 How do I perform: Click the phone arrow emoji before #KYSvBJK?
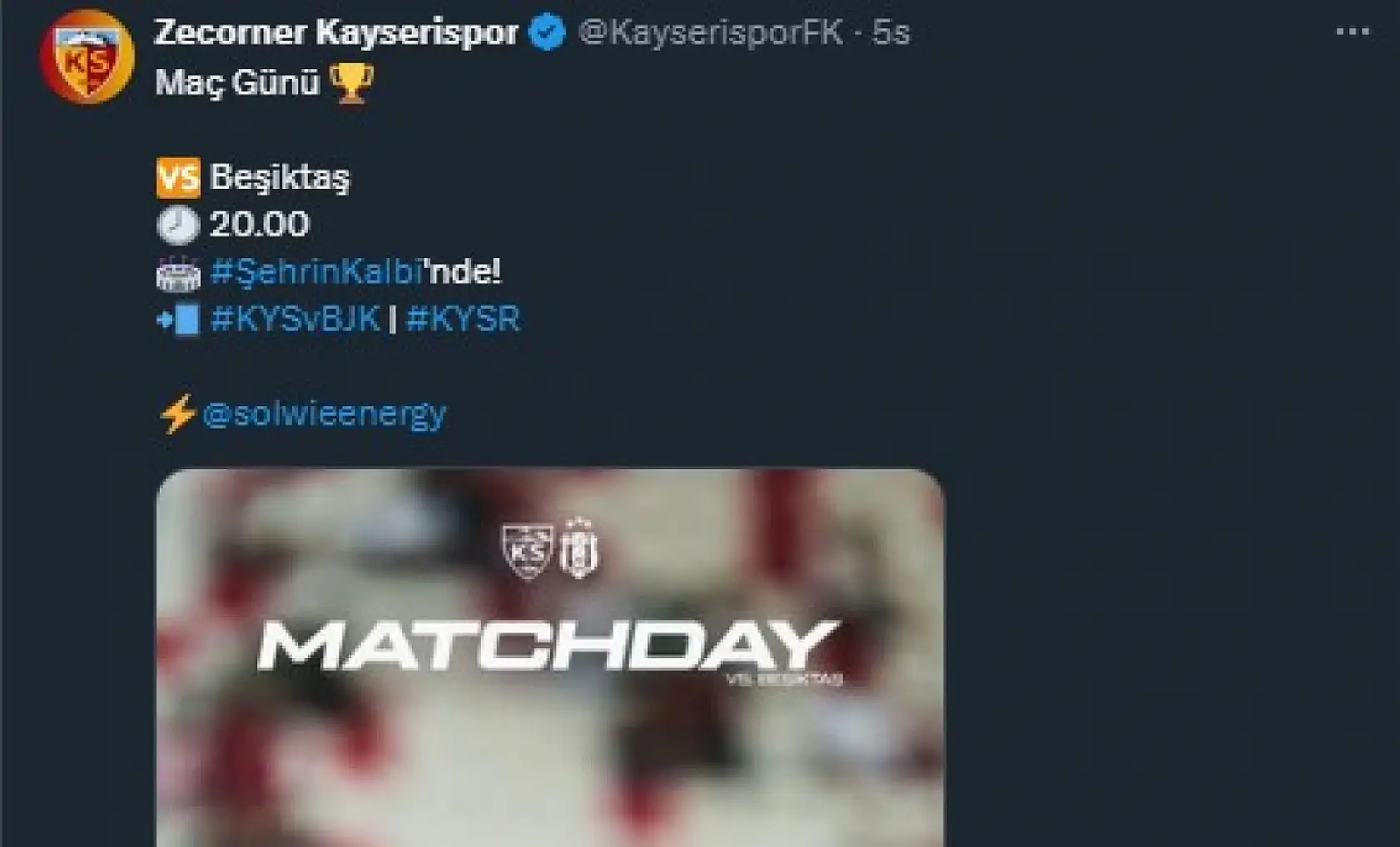coord(178,320)
